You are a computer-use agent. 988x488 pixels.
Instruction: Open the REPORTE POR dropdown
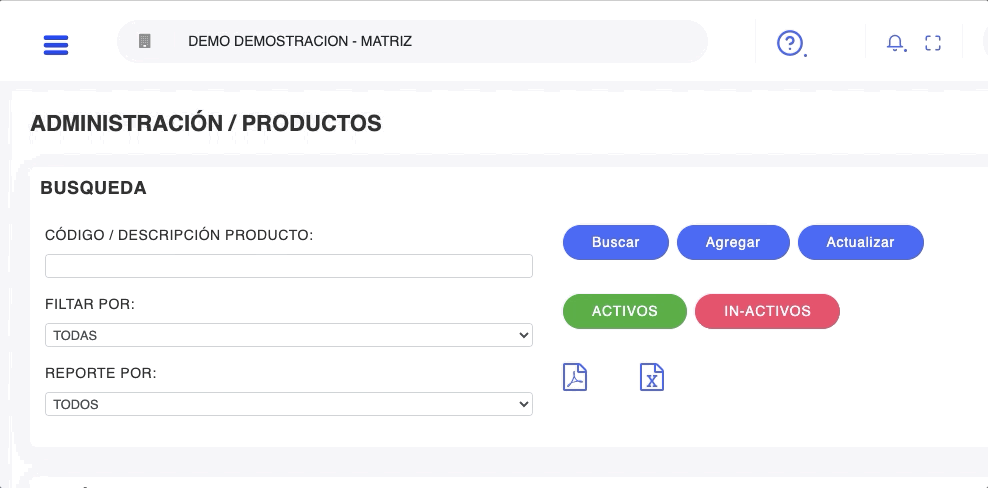tap(288, 404)
